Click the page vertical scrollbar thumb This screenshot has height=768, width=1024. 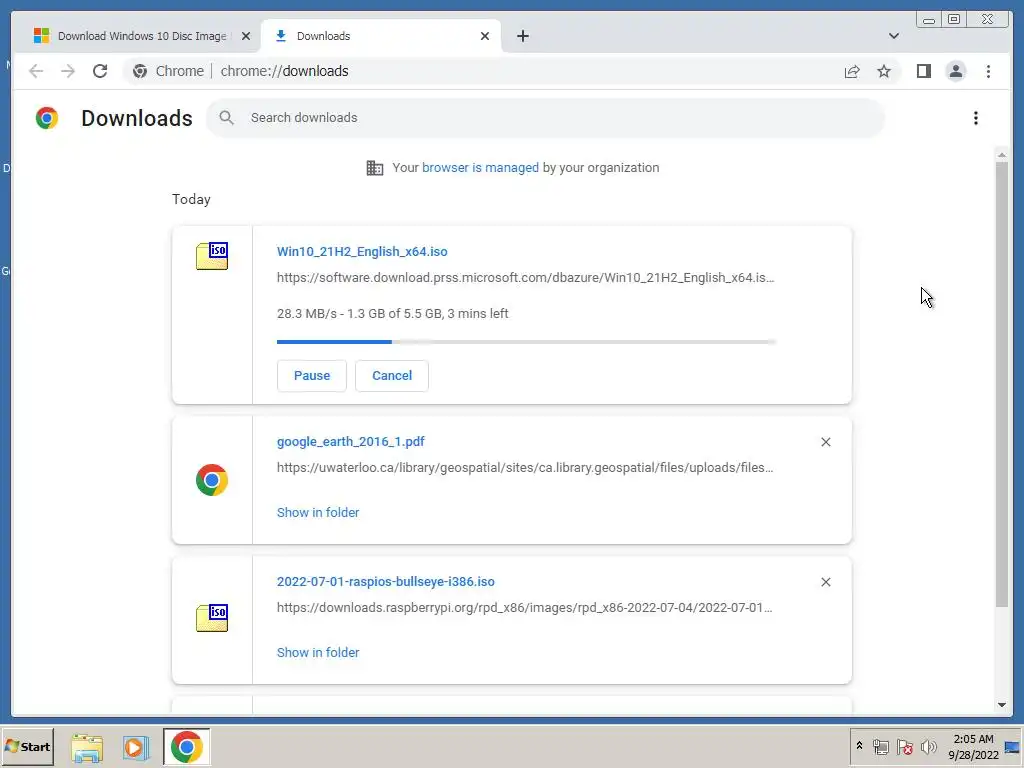click(1002, 385)
